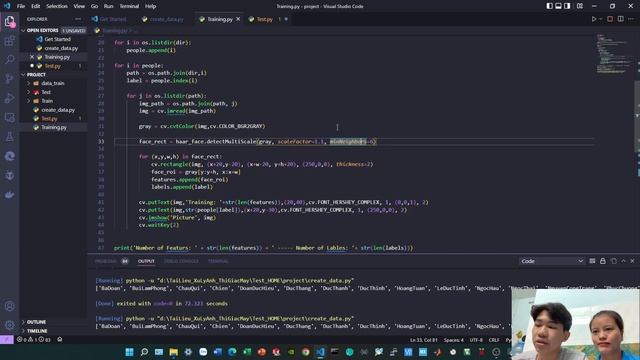Close Training.py in Open Editors list
The image size is (640, 360).
32,57
